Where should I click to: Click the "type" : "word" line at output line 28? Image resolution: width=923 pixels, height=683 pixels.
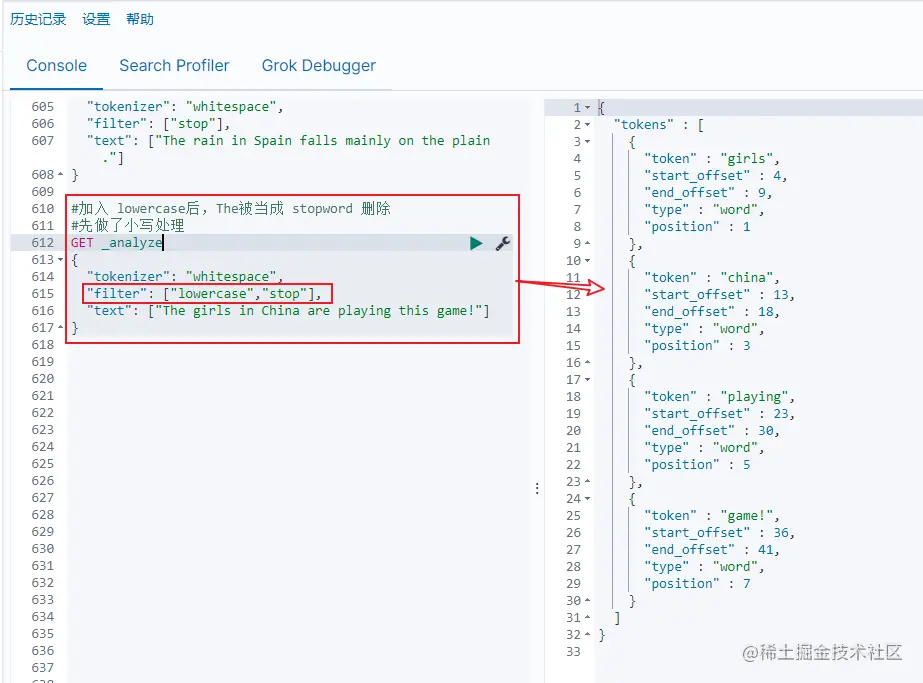click(704, 566)
